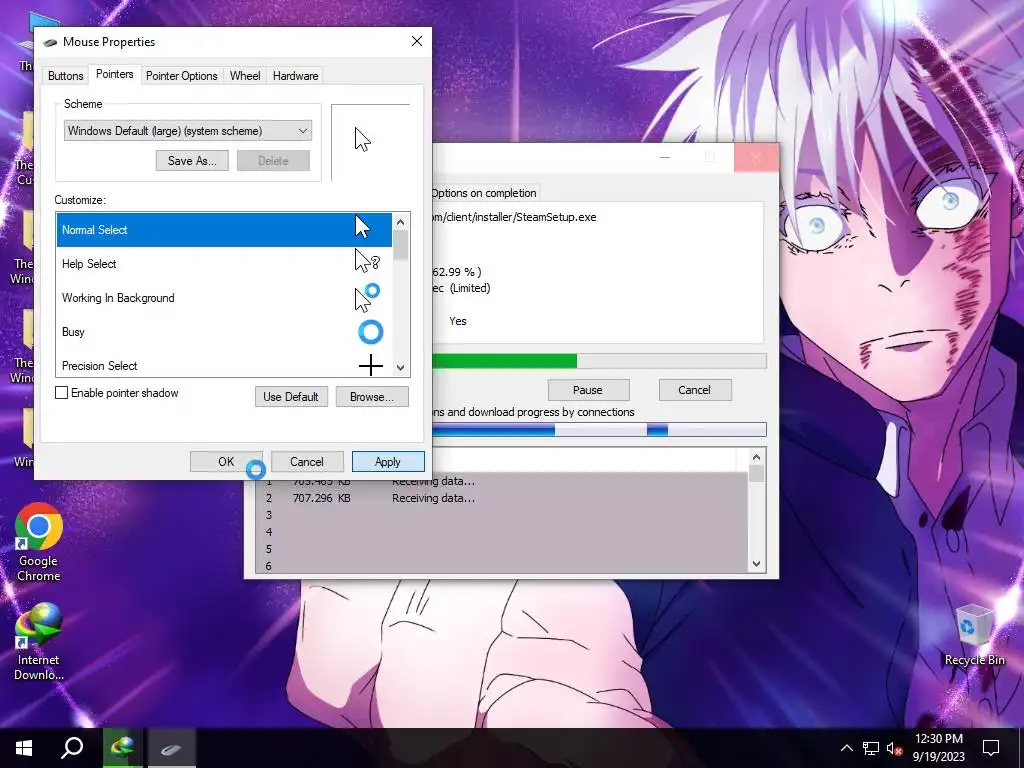The height and width of the screenshot is (768, 1024).
Task: Pause the download in progress
Action: point(588,390)
